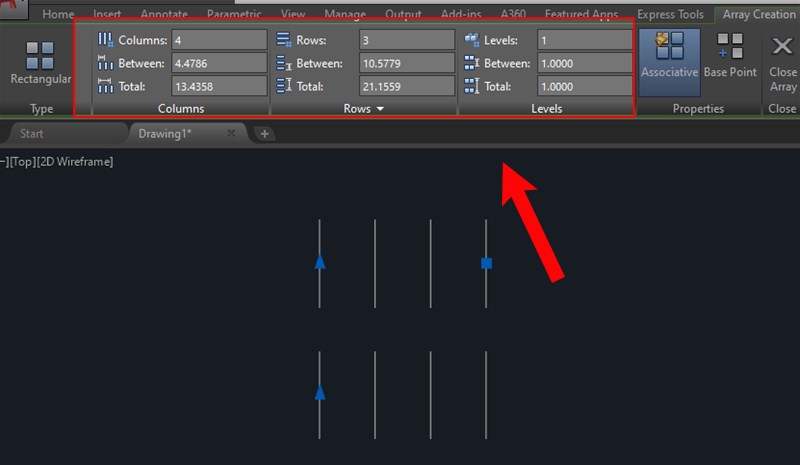Click the Rows Between value field
Image resolution: width=800 pixels, height=465 pixels.
(407, 63)
